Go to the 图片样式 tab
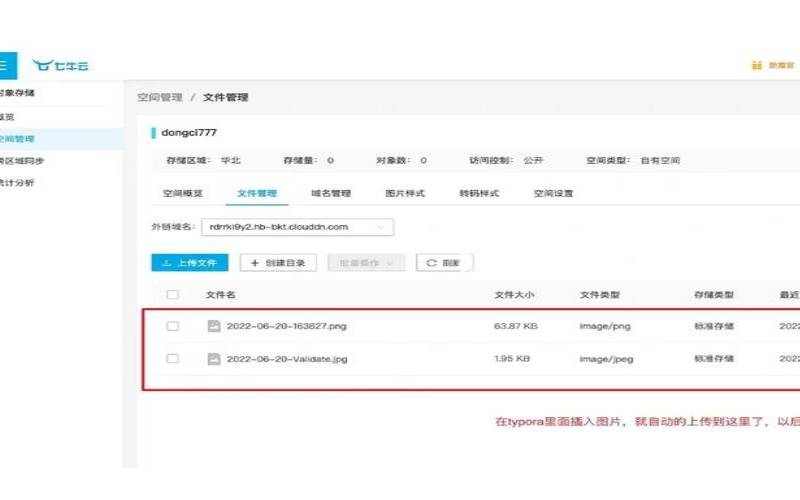This screenshot has height=500, width=800. (x=405, y=193)
